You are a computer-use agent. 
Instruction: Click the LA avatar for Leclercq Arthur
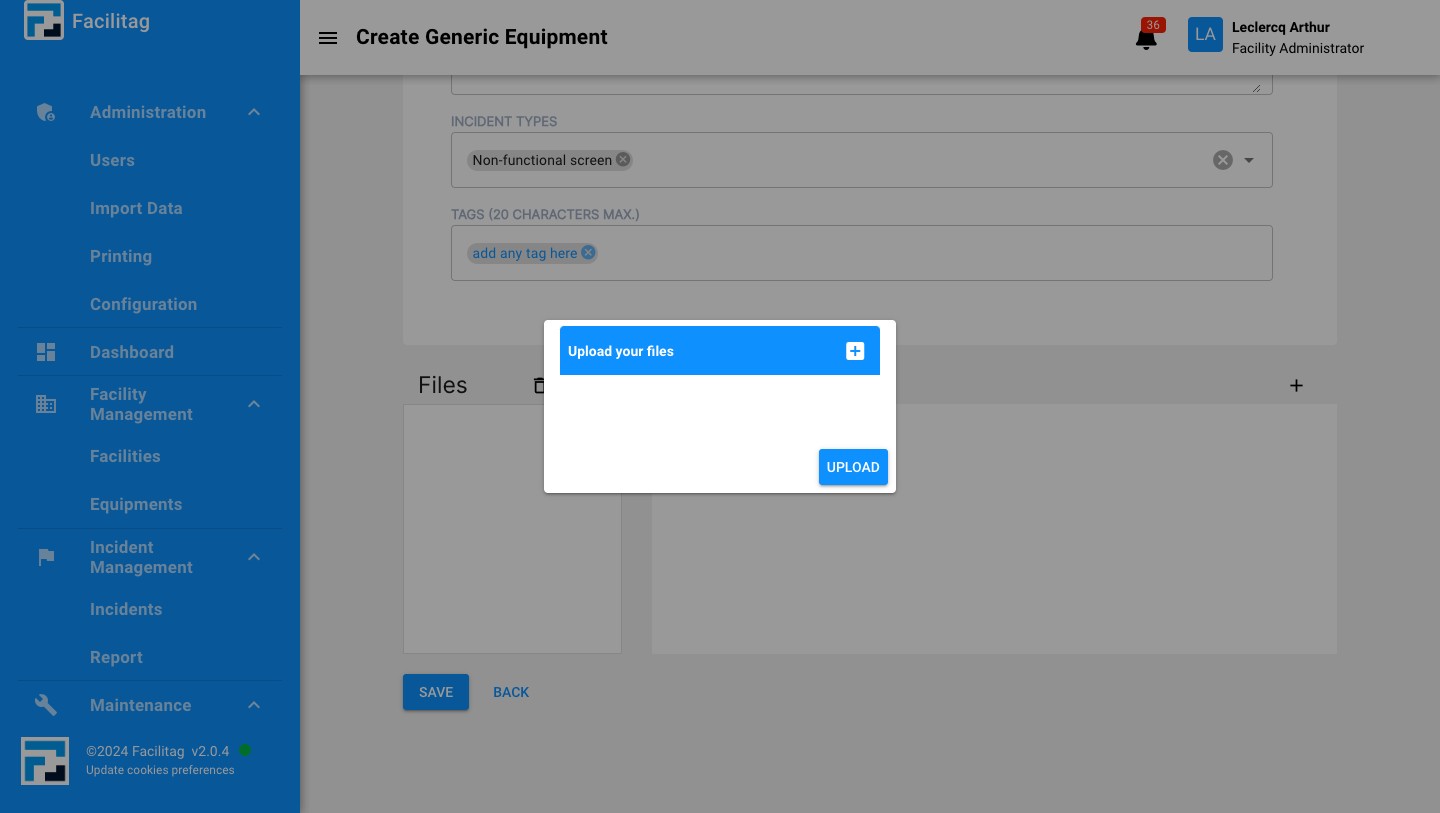1205,34
